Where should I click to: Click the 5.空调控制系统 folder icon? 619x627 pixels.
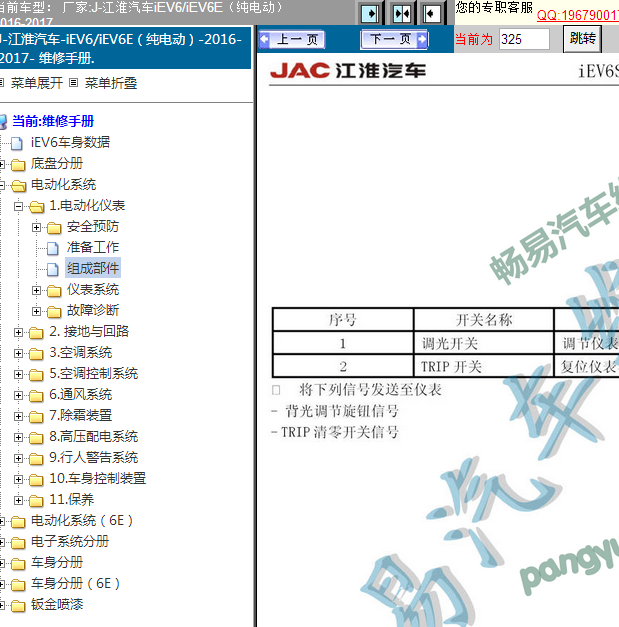(36, 375)
